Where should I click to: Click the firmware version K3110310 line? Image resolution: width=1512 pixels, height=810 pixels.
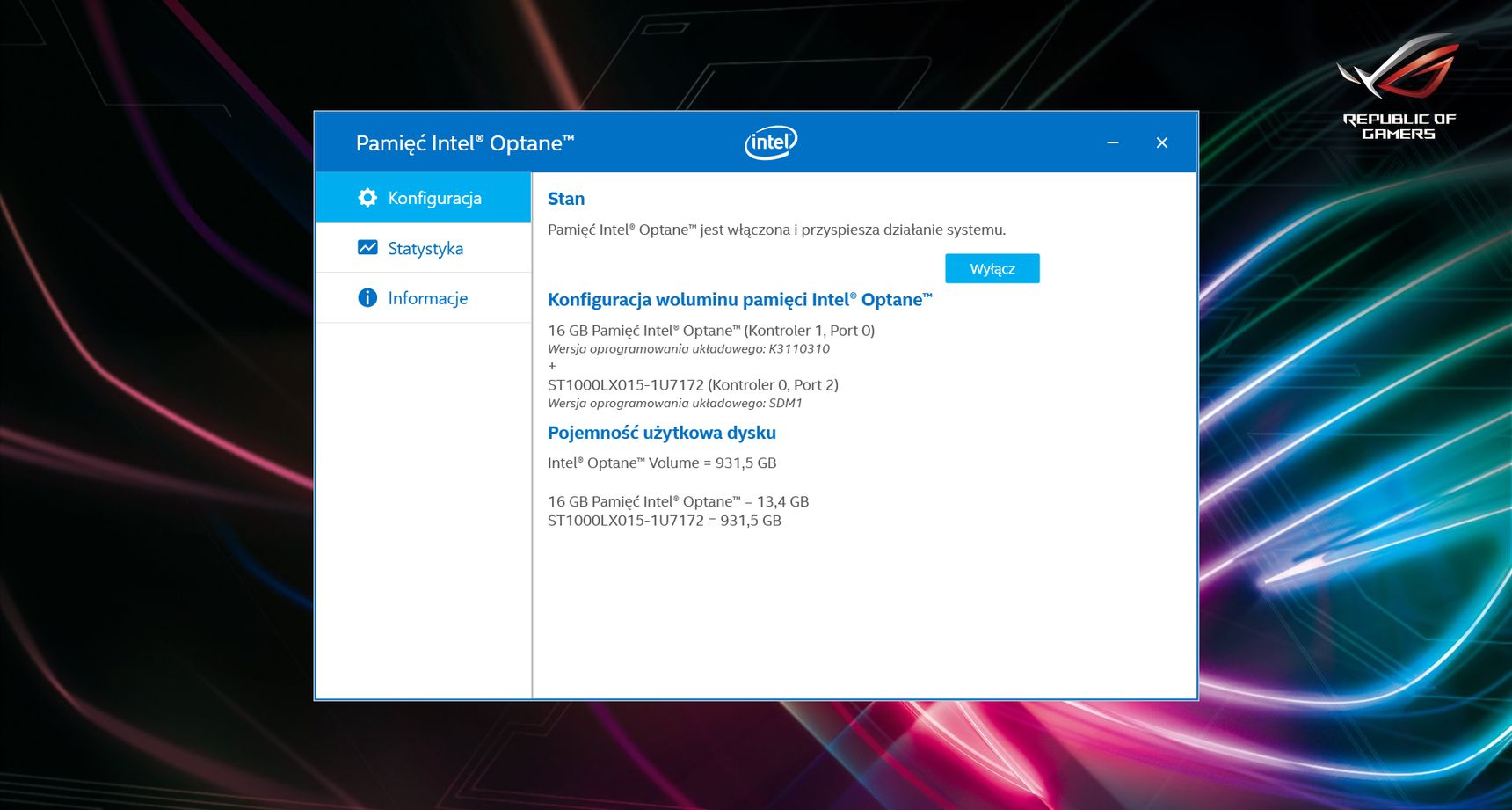point(688,349)
